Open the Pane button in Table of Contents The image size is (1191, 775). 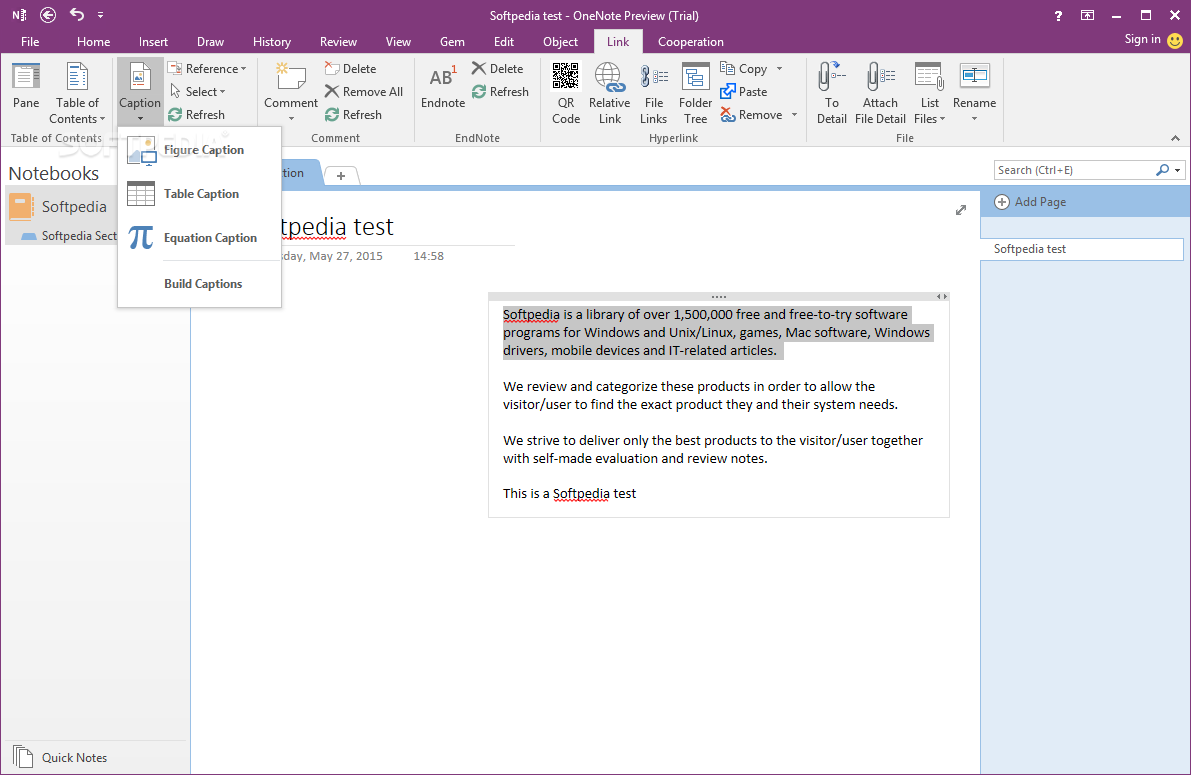click(26, 87)
